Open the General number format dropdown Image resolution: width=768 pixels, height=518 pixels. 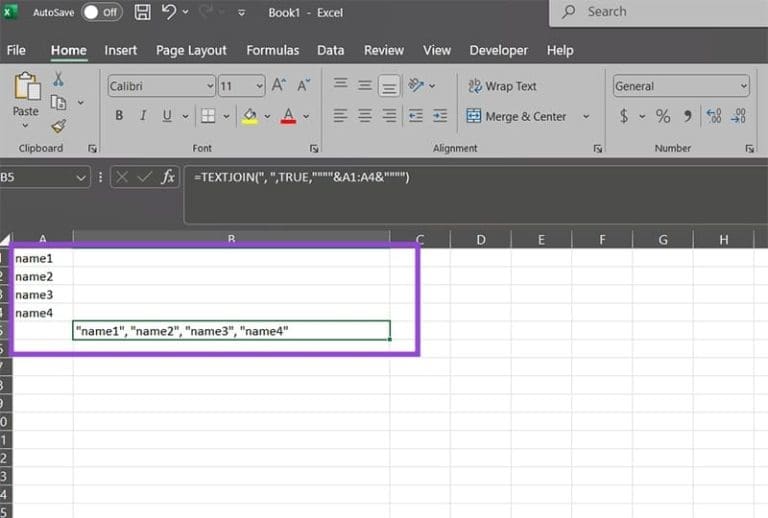click(x=680, y=86)
